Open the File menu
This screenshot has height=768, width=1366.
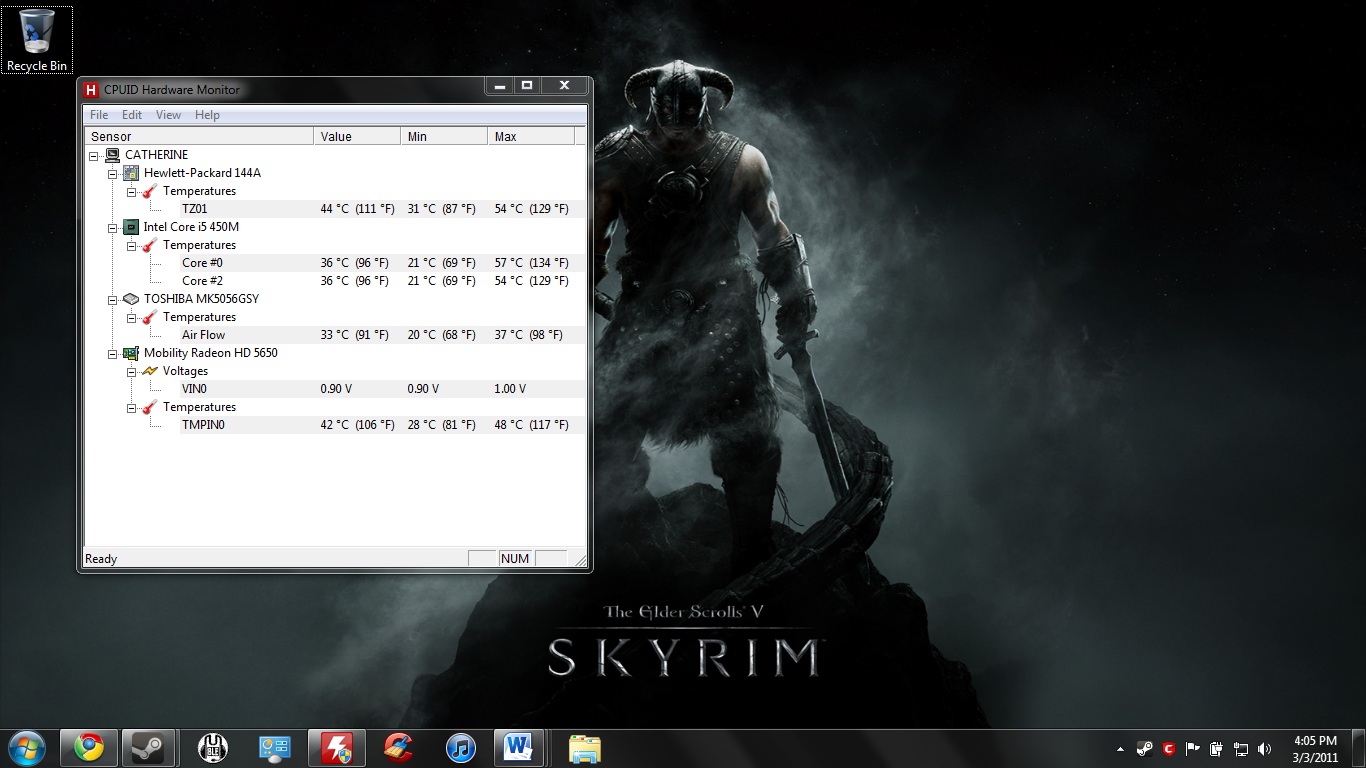pos(99,115)
